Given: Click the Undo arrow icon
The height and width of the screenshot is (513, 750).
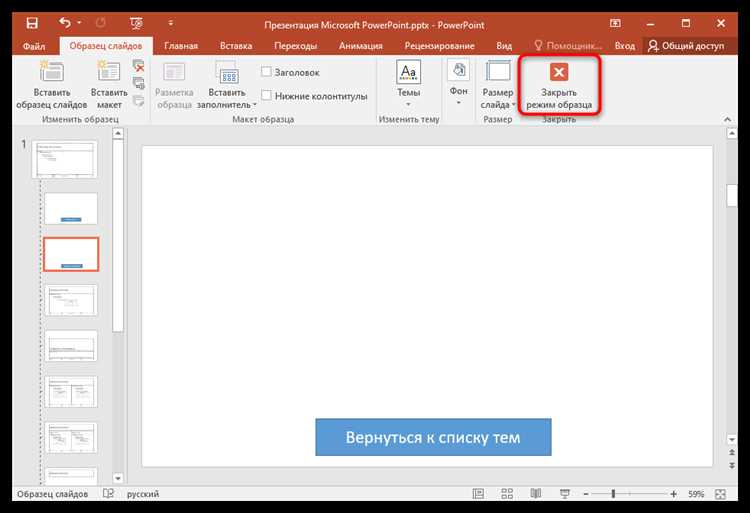Looking at the screenshot, I should (65, 22).
